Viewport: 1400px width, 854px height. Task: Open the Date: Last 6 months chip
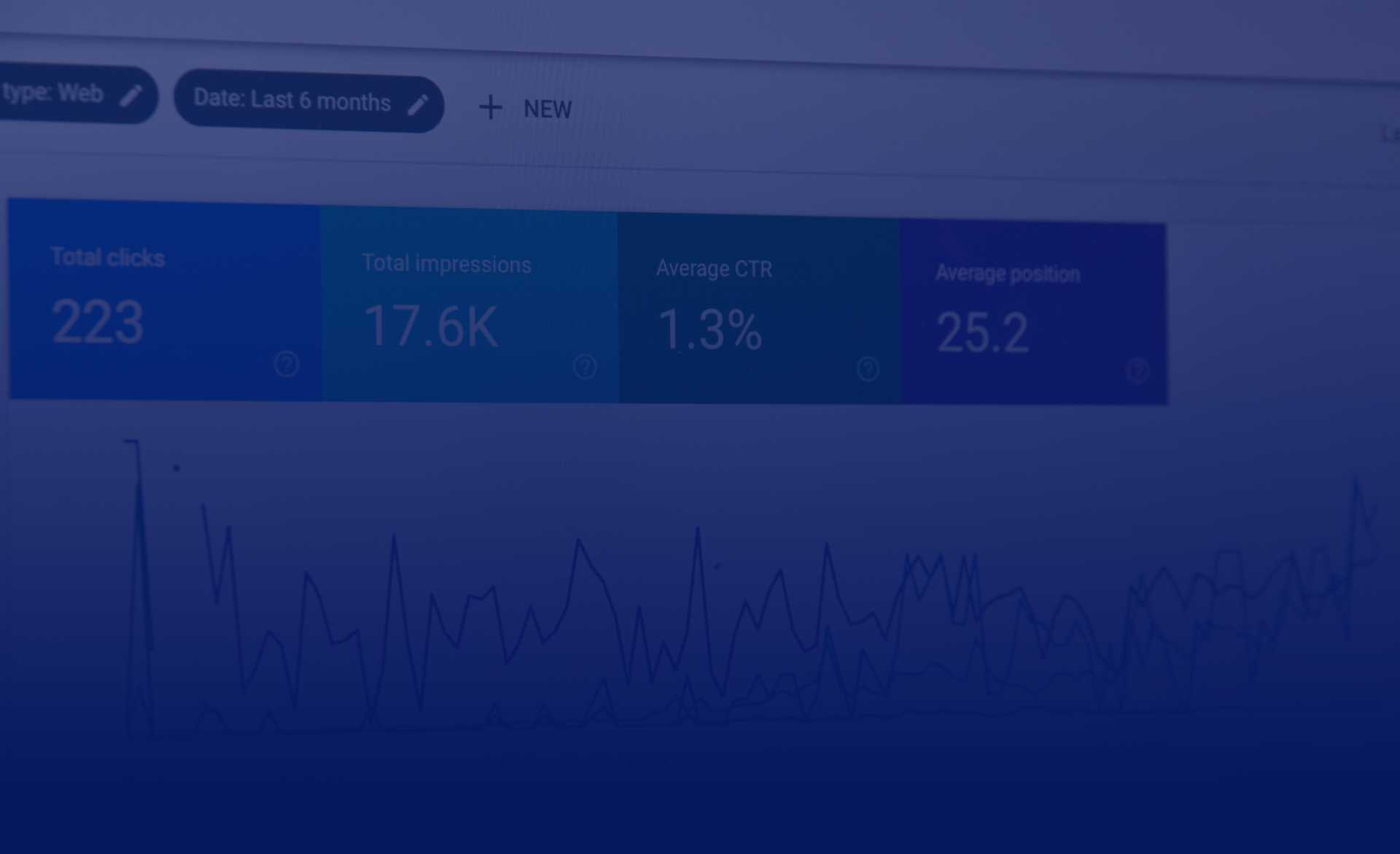click(309, 102)
